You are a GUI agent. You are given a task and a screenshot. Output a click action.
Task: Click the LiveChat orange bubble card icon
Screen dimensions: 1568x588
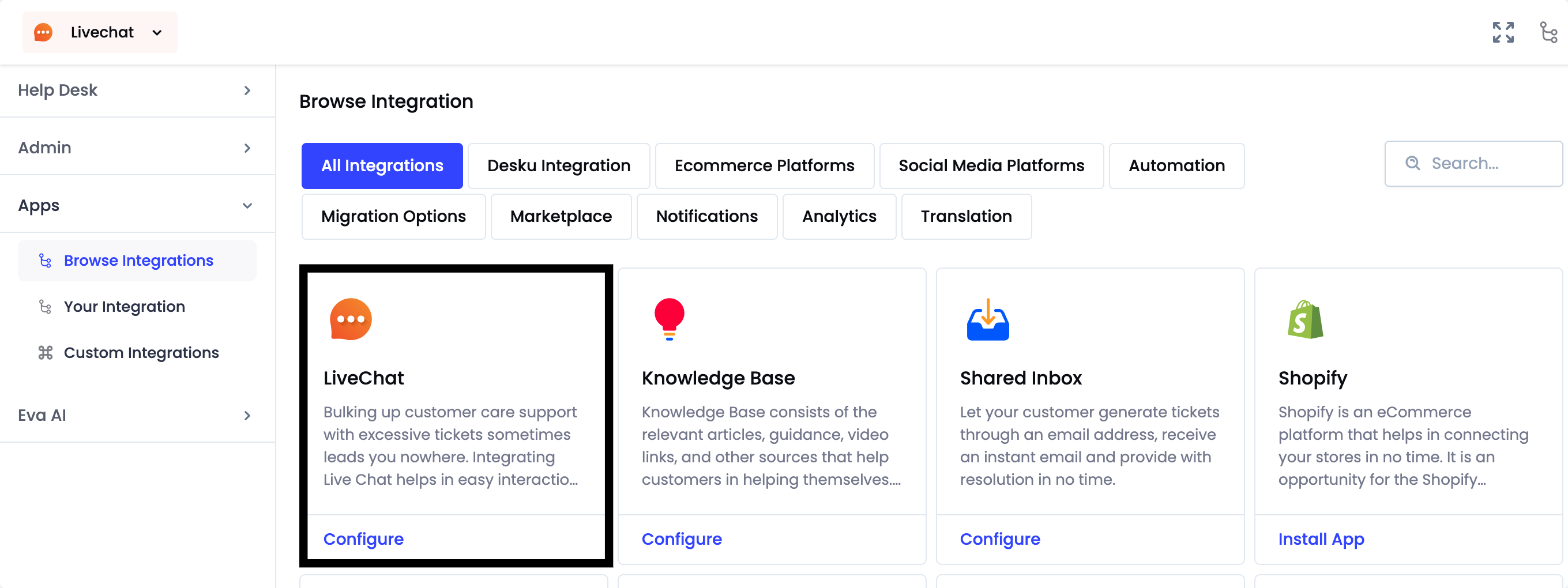(351, 319)
